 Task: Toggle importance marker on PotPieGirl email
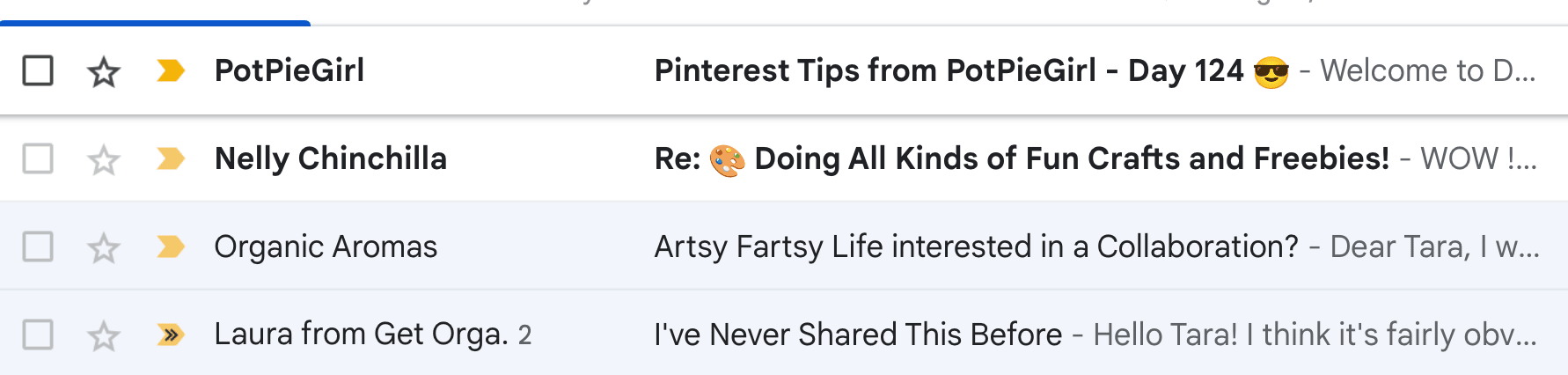coord(171,70)
